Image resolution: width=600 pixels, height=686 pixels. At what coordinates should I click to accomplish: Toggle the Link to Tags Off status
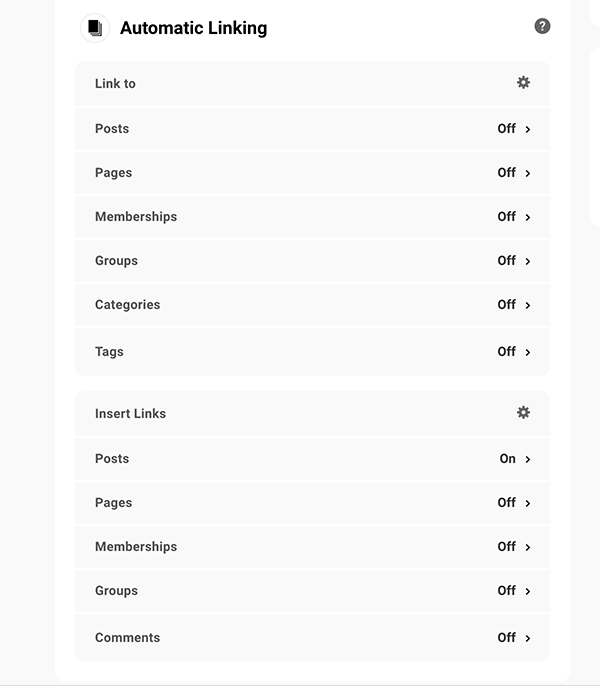click(506, 351)
